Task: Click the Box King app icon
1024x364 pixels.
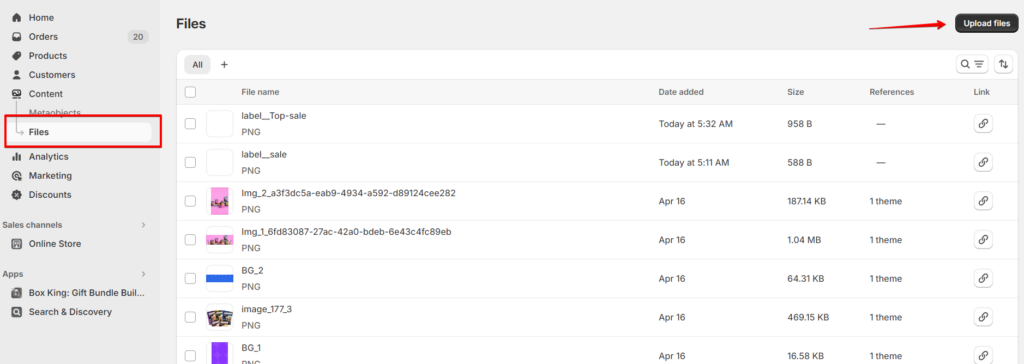Action: click(17, 293)
